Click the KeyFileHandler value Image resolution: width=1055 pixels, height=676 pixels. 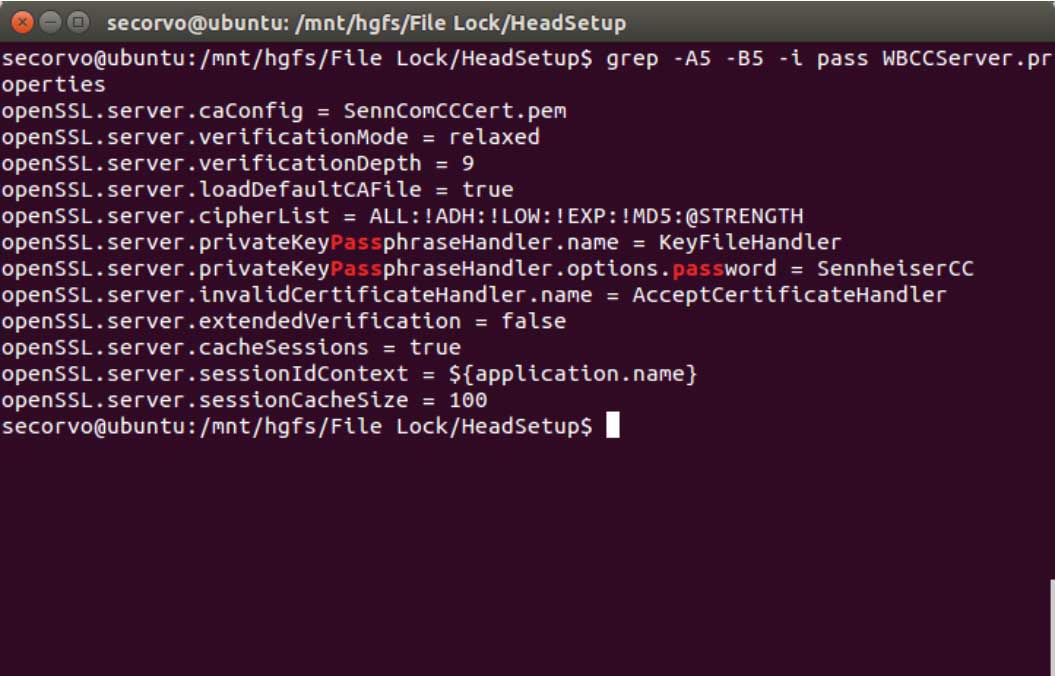click(750, 242)
